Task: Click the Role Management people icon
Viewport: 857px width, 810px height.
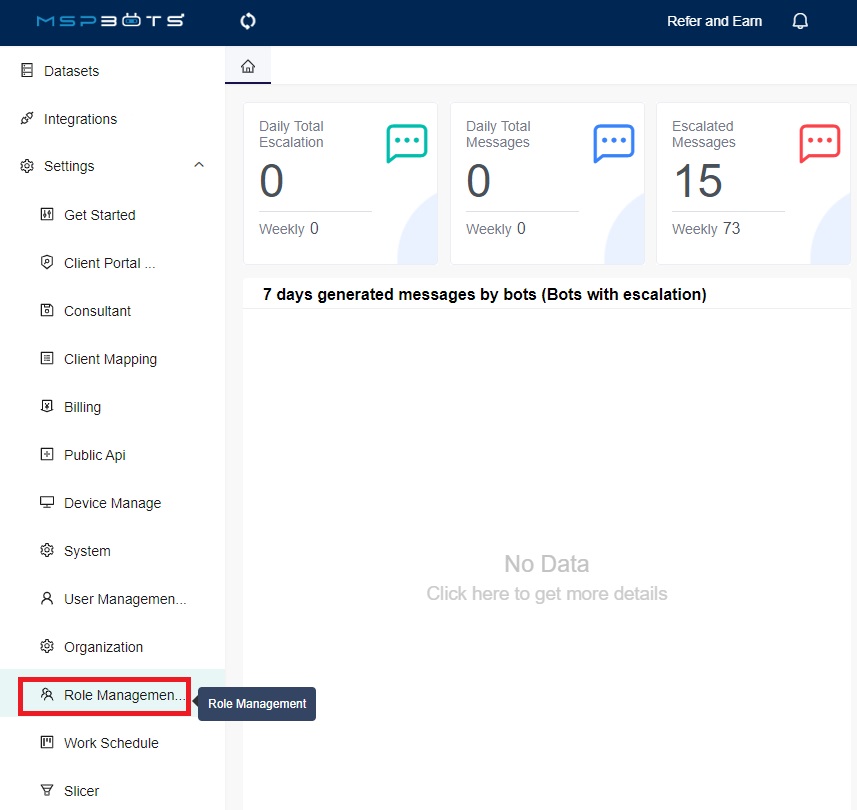Action: (47, 694)
